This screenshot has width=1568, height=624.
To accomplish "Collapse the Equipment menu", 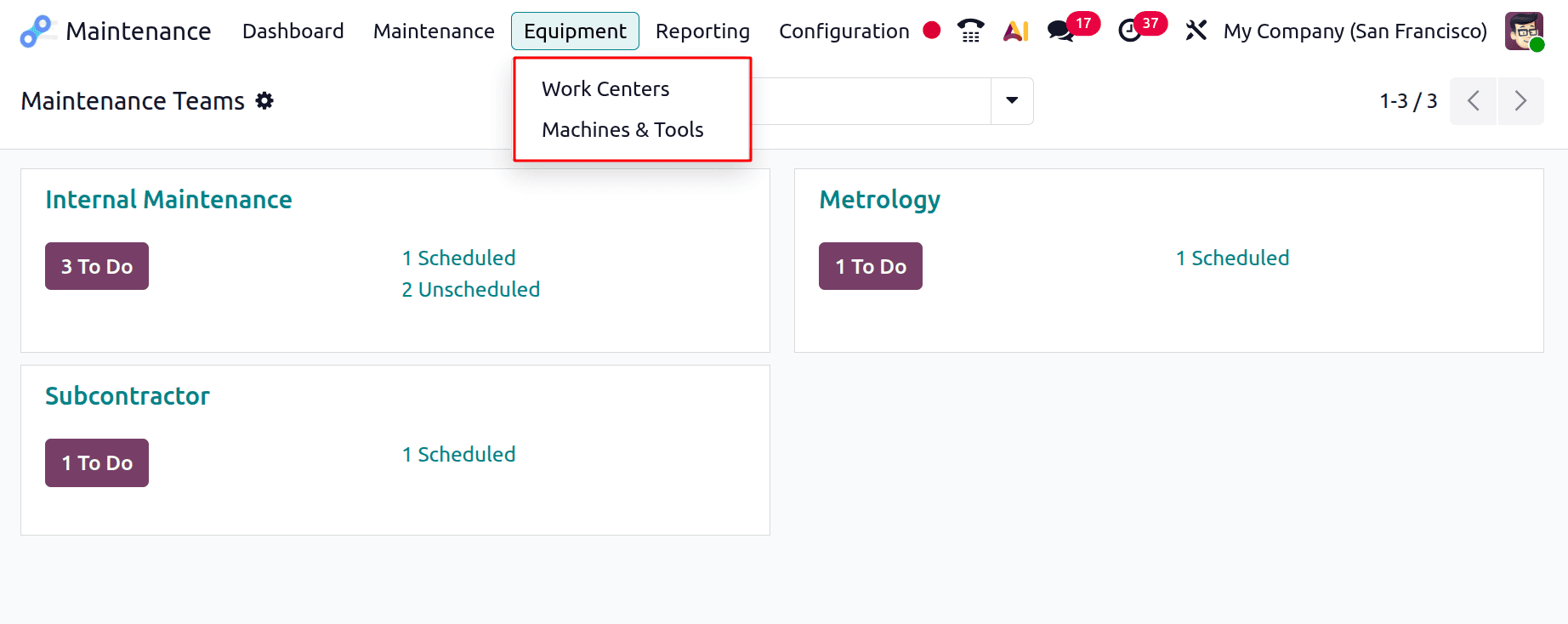I will [x=575, y=31].
